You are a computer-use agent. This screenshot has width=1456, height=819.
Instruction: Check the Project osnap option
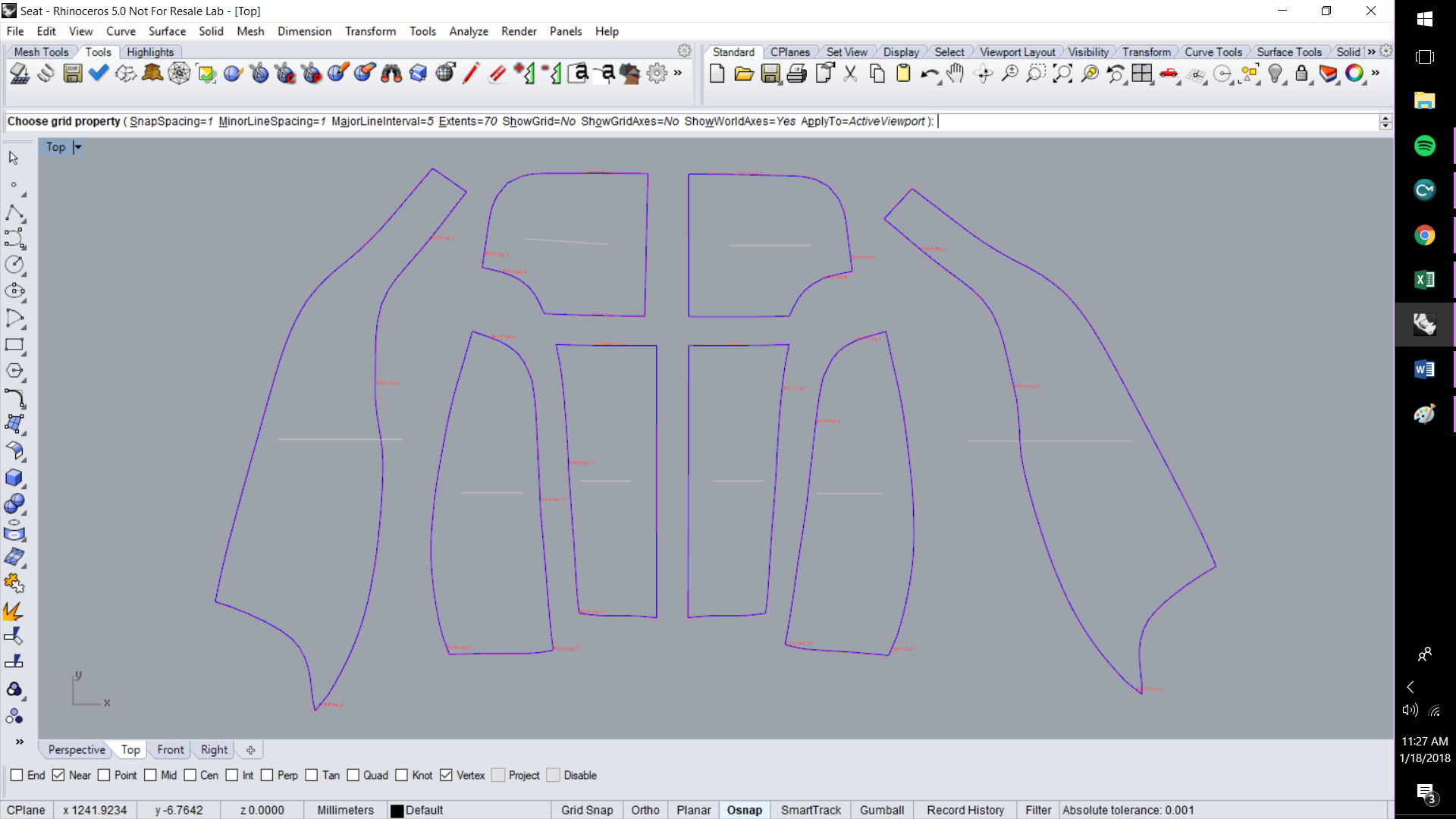(498, 775)
